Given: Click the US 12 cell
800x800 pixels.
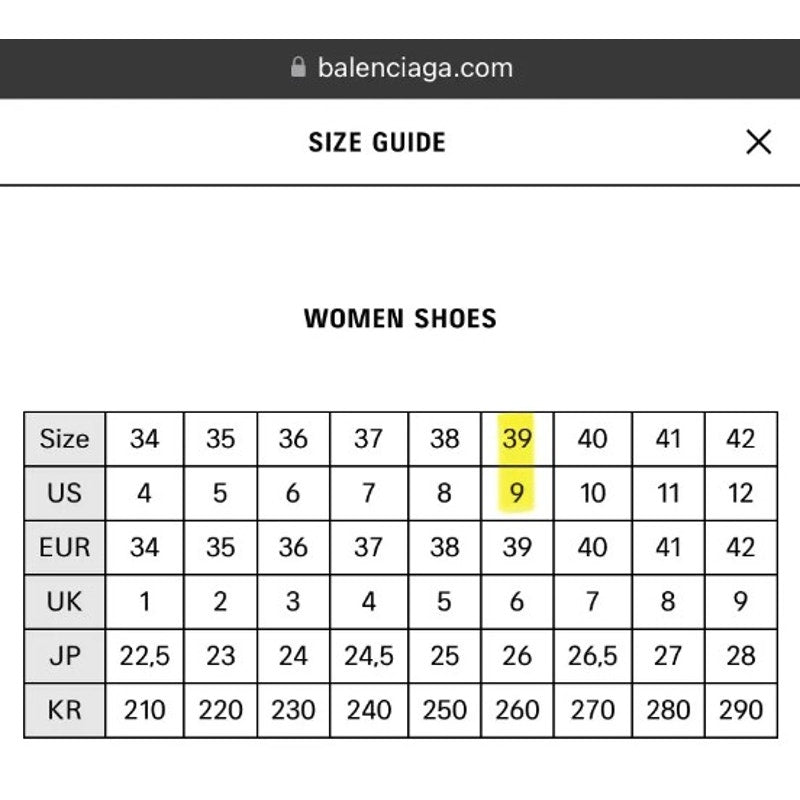Looking at the screenshot, I should (x=741, y=493).
